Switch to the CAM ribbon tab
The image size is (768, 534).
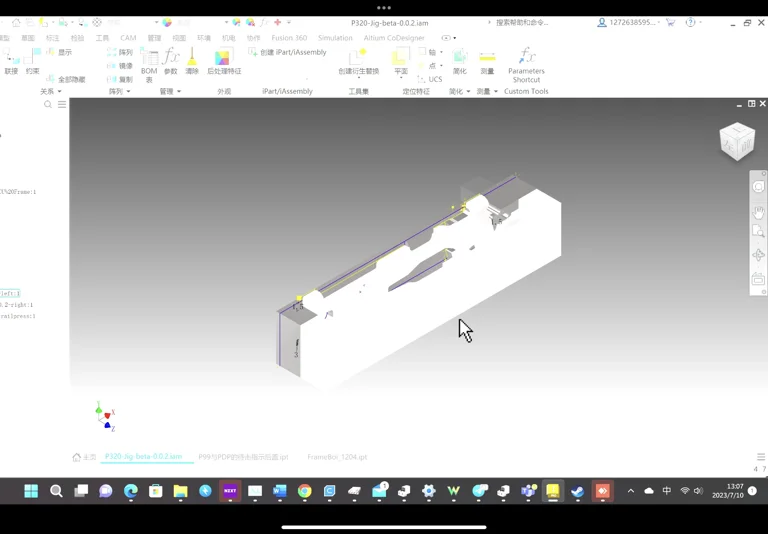coord(128,38)
